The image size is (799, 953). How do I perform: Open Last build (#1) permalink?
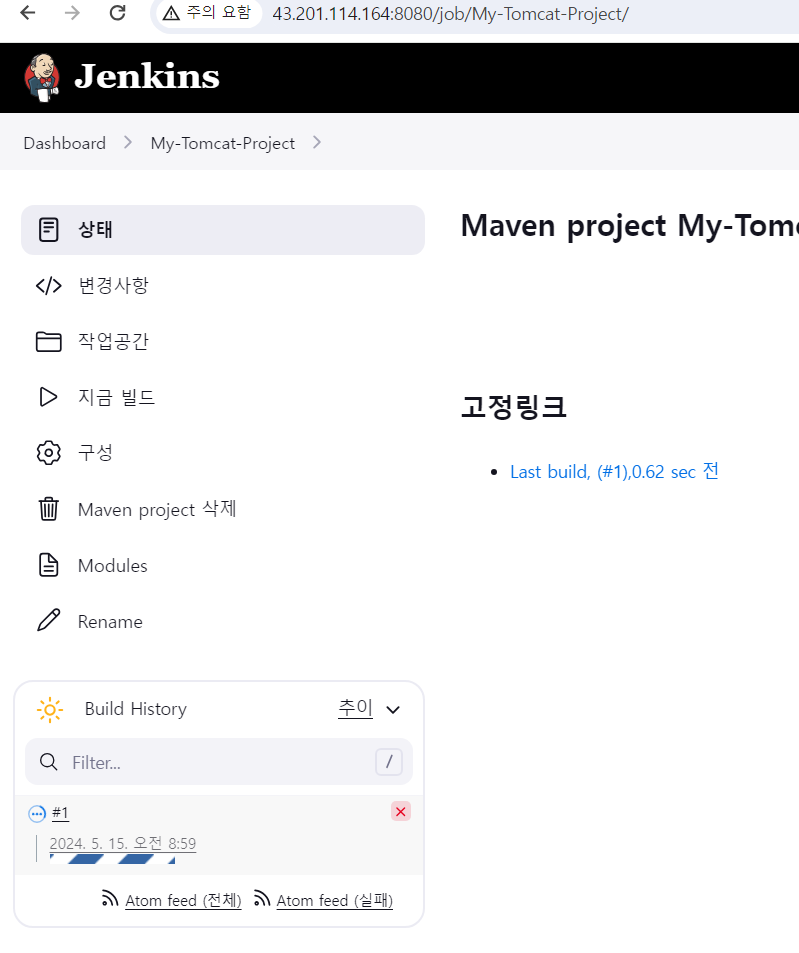(x=614, y=472)
